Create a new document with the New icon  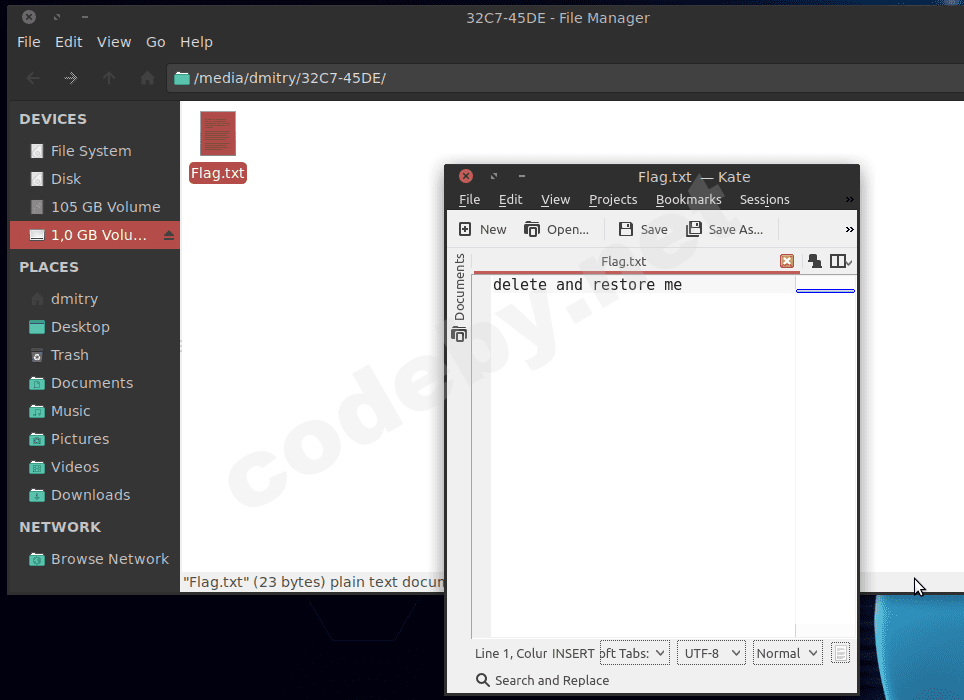pyautogui.click(x=482, y=229)
